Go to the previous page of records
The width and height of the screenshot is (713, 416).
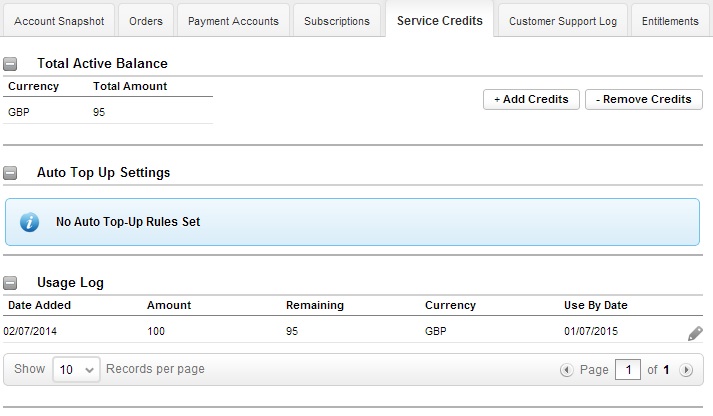(567, 370)
